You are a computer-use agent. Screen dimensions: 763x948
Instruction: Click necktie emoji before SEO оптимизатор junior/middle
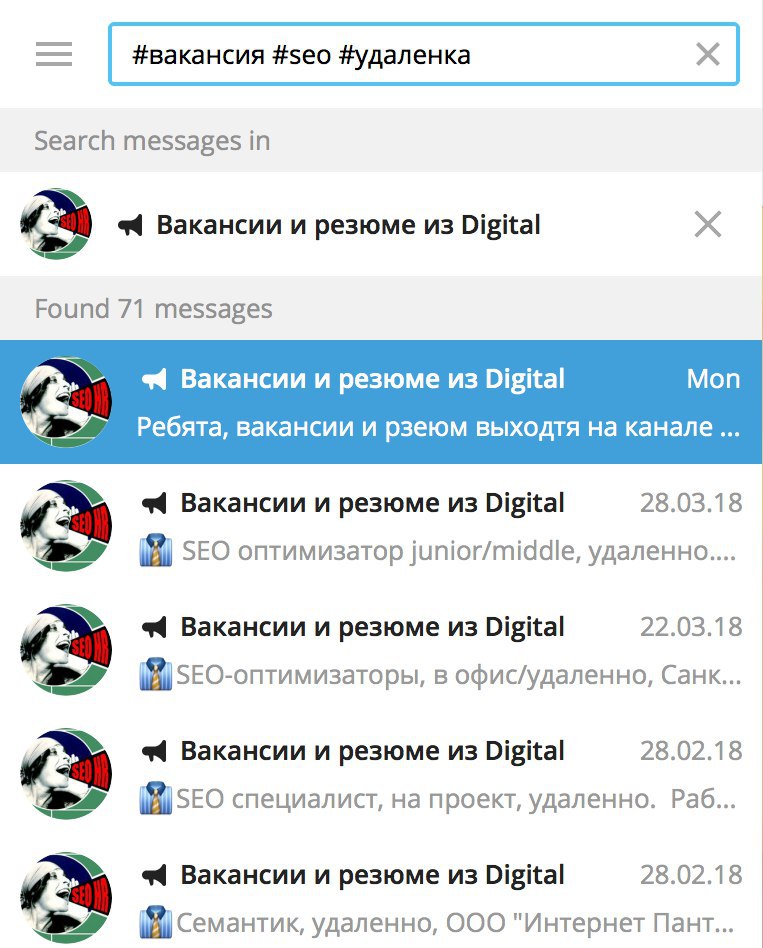[156, 551]
